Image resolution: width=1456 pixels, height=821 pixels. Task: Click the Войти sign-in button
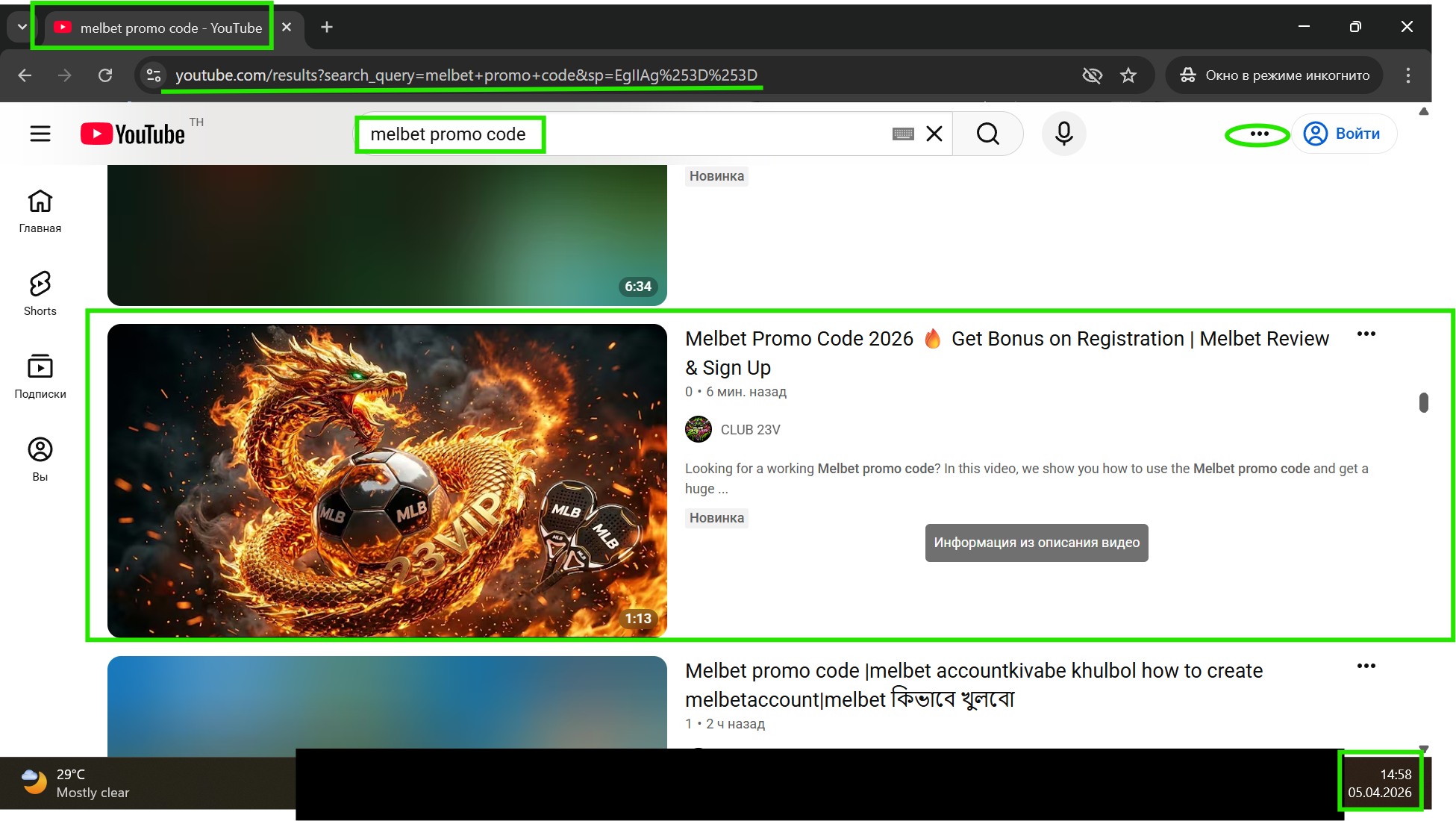click(x=1345, y=134)
